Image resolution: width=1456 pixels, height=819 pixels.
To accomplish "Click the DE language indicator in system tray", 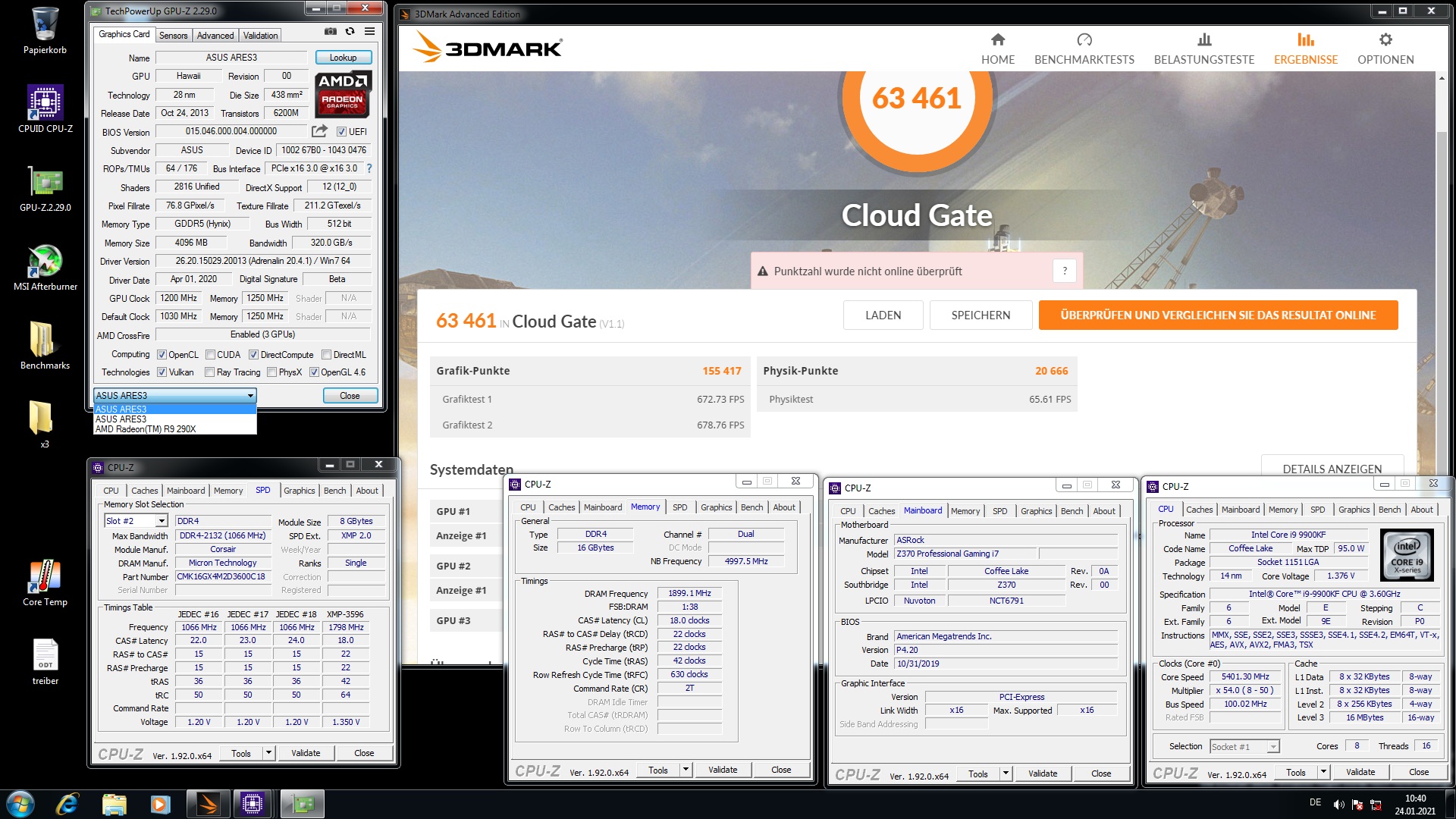I will click(x=1315, y=802).
